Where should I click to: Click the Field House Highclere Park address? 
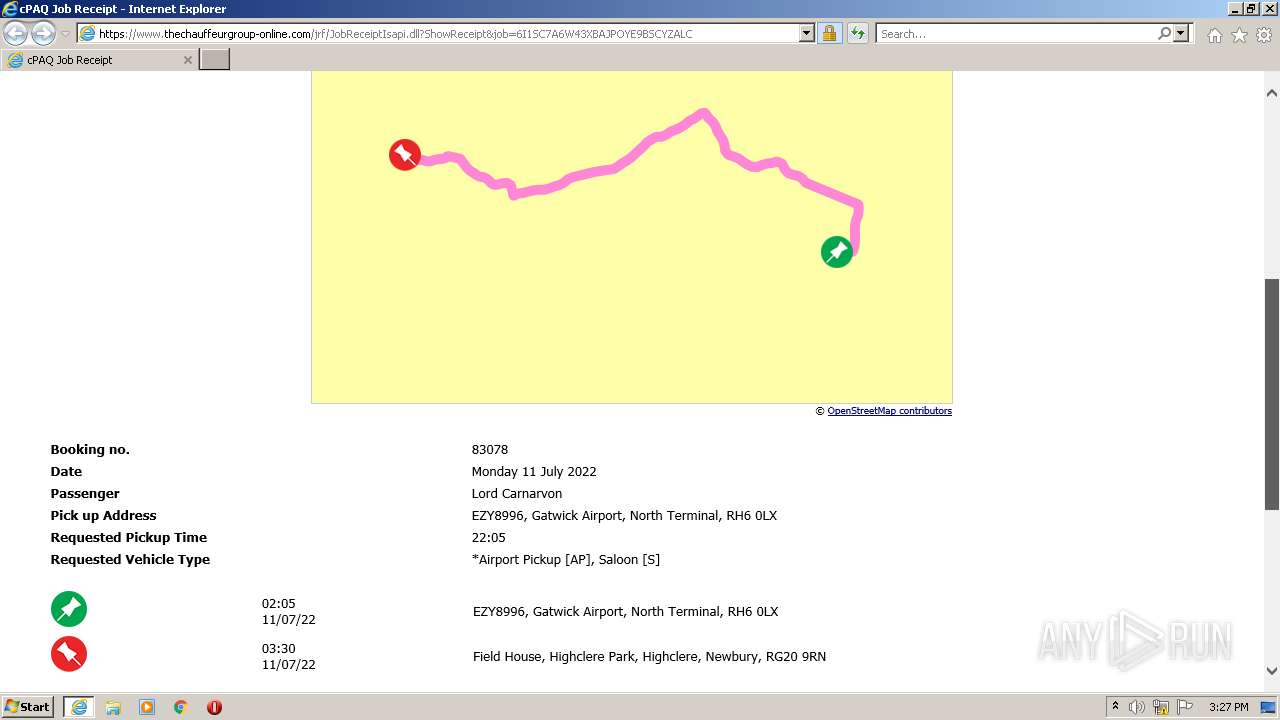click(649, 657)
